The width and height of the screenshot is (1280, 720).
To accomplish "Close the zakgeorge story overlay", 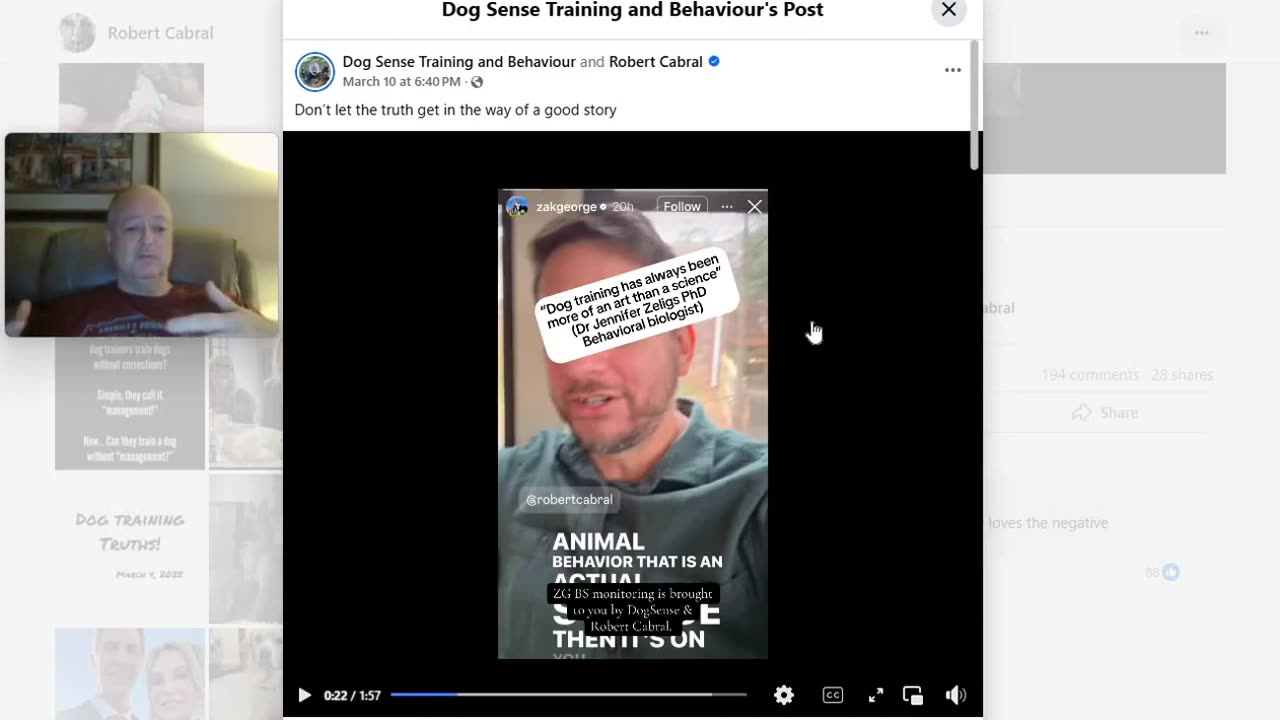I will tap(755, 207).
